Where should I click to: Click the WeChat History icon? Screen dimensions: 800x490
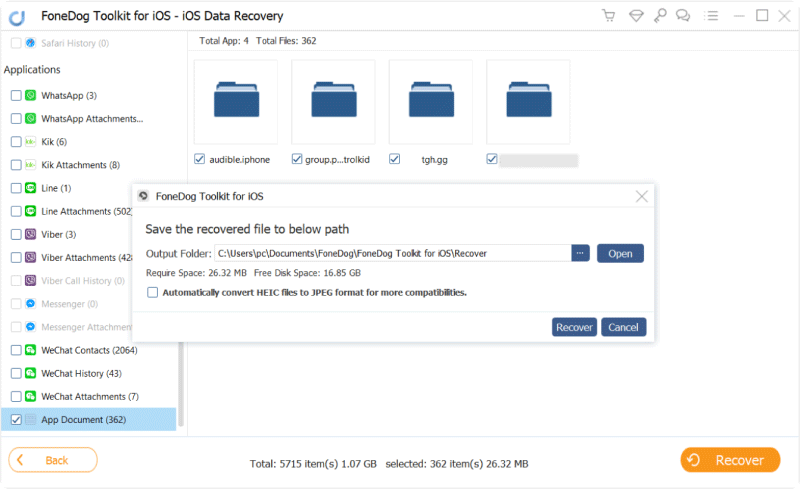[31, 373]
